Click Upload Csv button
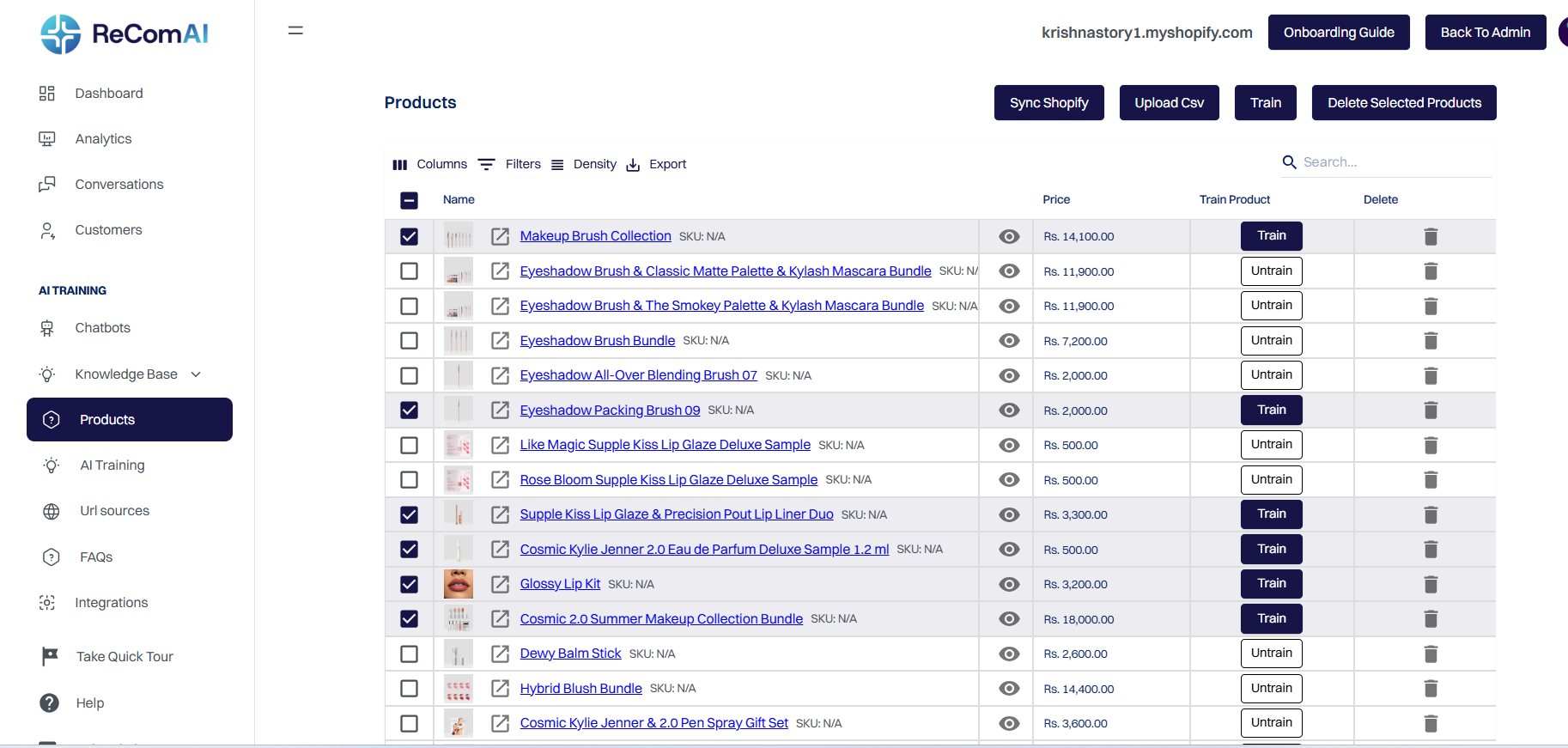This screenshot has height=748, width=1568. [1170, 103]
